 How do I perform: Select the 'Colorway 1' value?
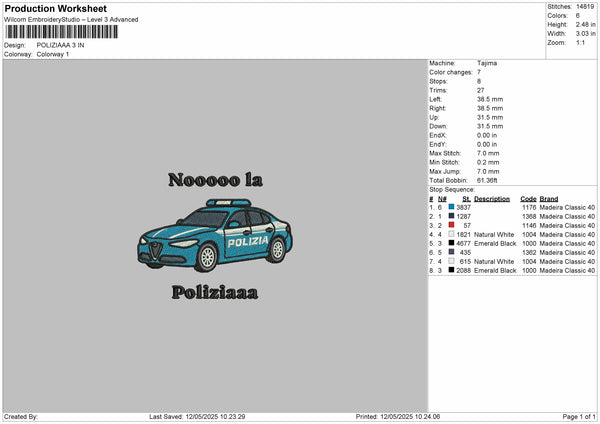point(53,54)
